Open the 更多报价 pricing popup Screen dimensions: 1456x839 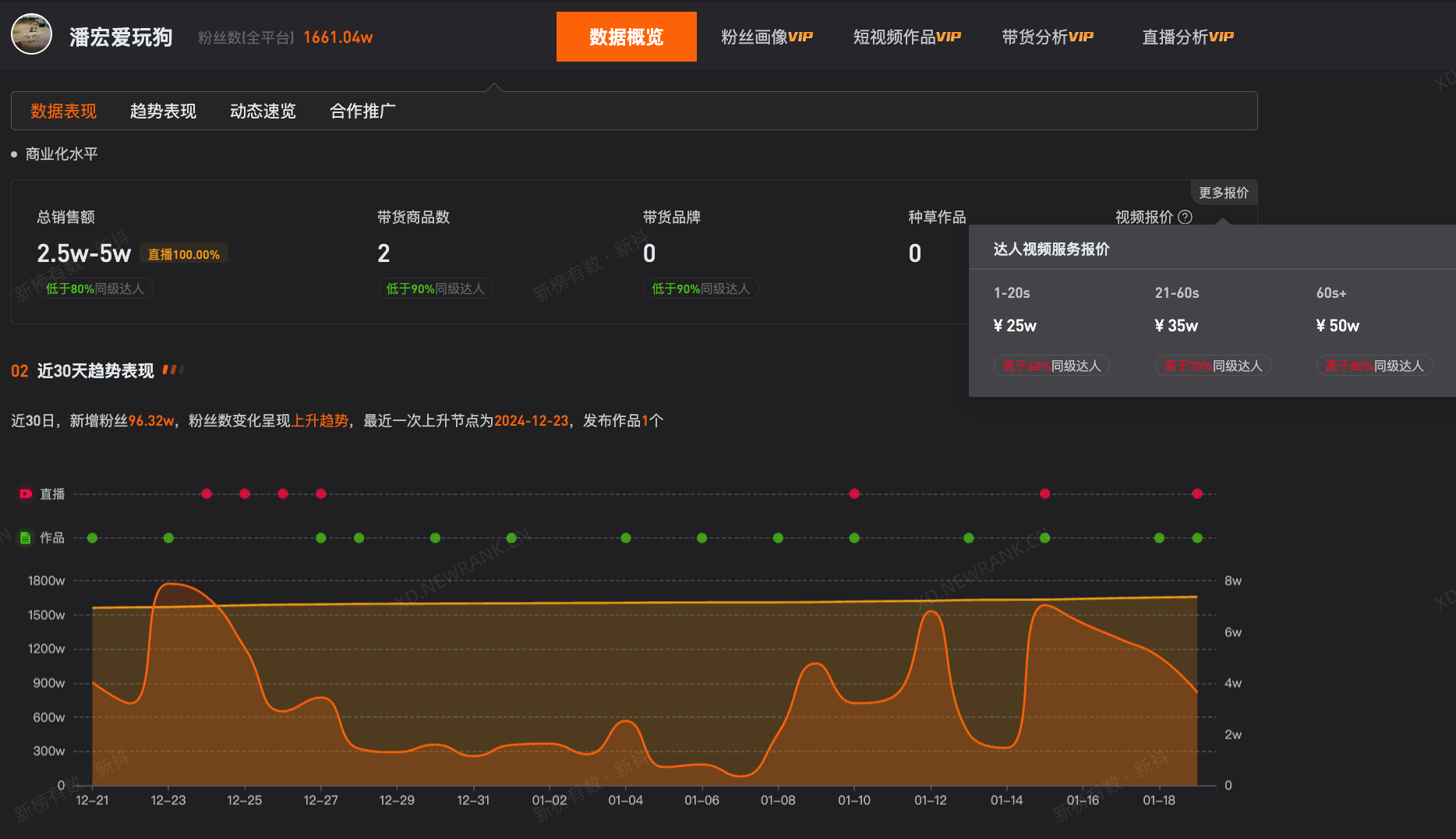click(1223, 193)
